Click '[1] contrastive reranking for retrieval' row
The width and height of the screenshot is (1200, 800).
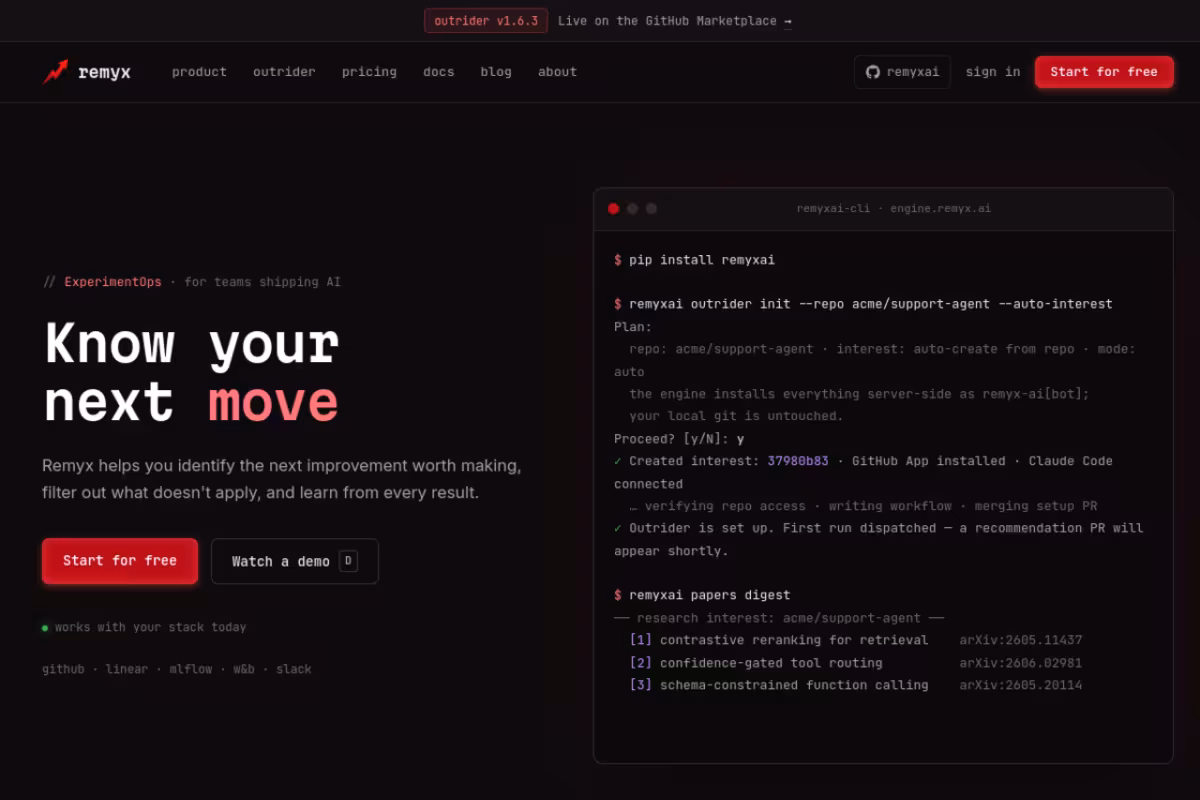point(779,640)
